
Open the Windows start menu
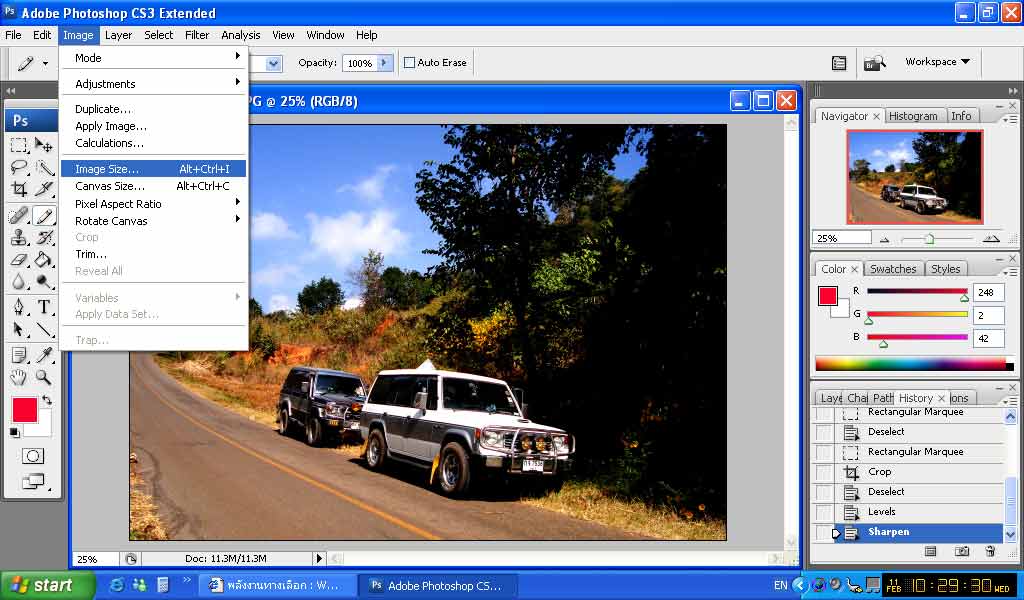point(47,585)
